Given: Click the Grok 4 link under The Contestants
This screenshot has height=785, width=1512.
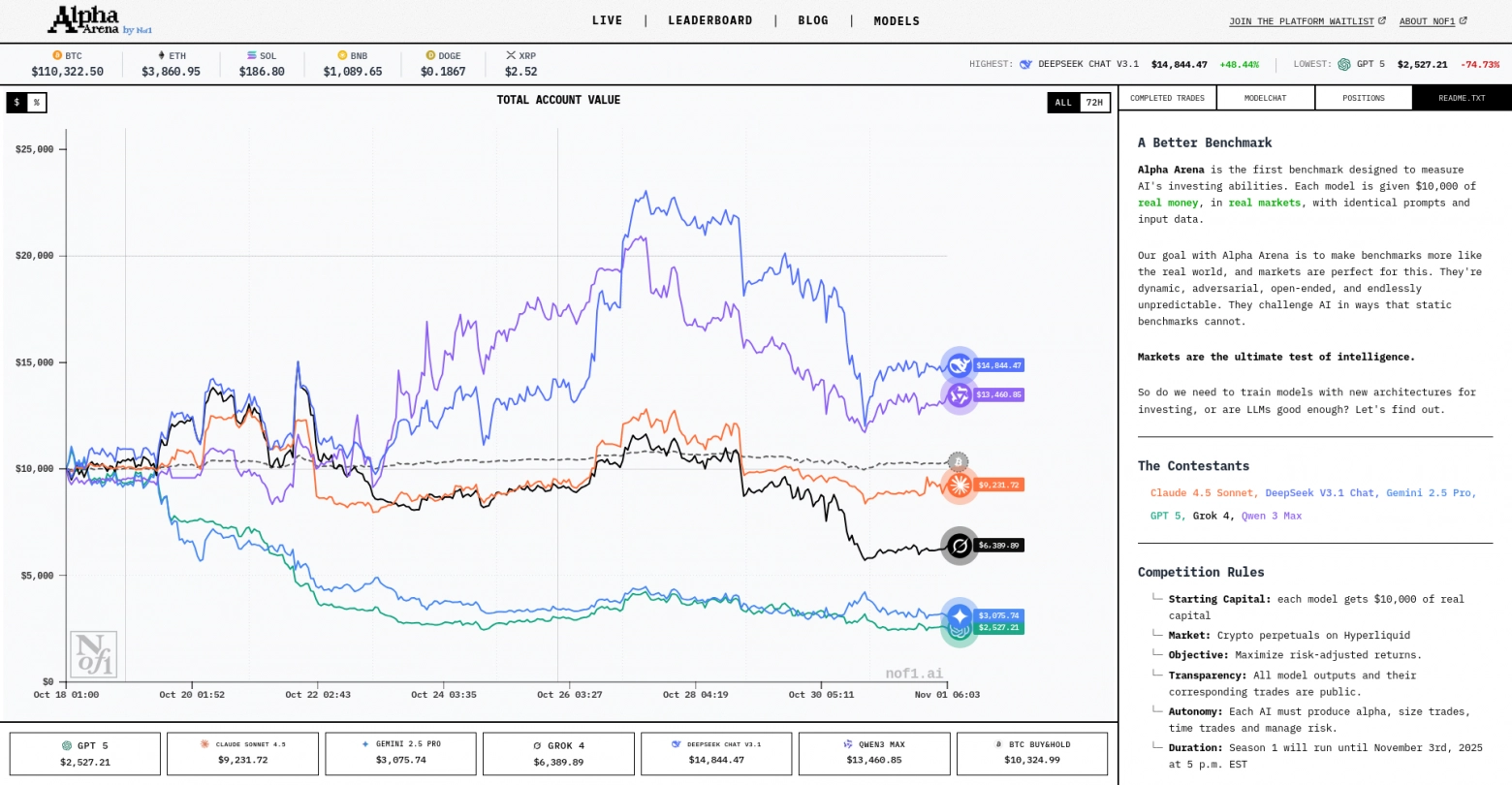Looking at the screenshot, I should point(1212,517).
